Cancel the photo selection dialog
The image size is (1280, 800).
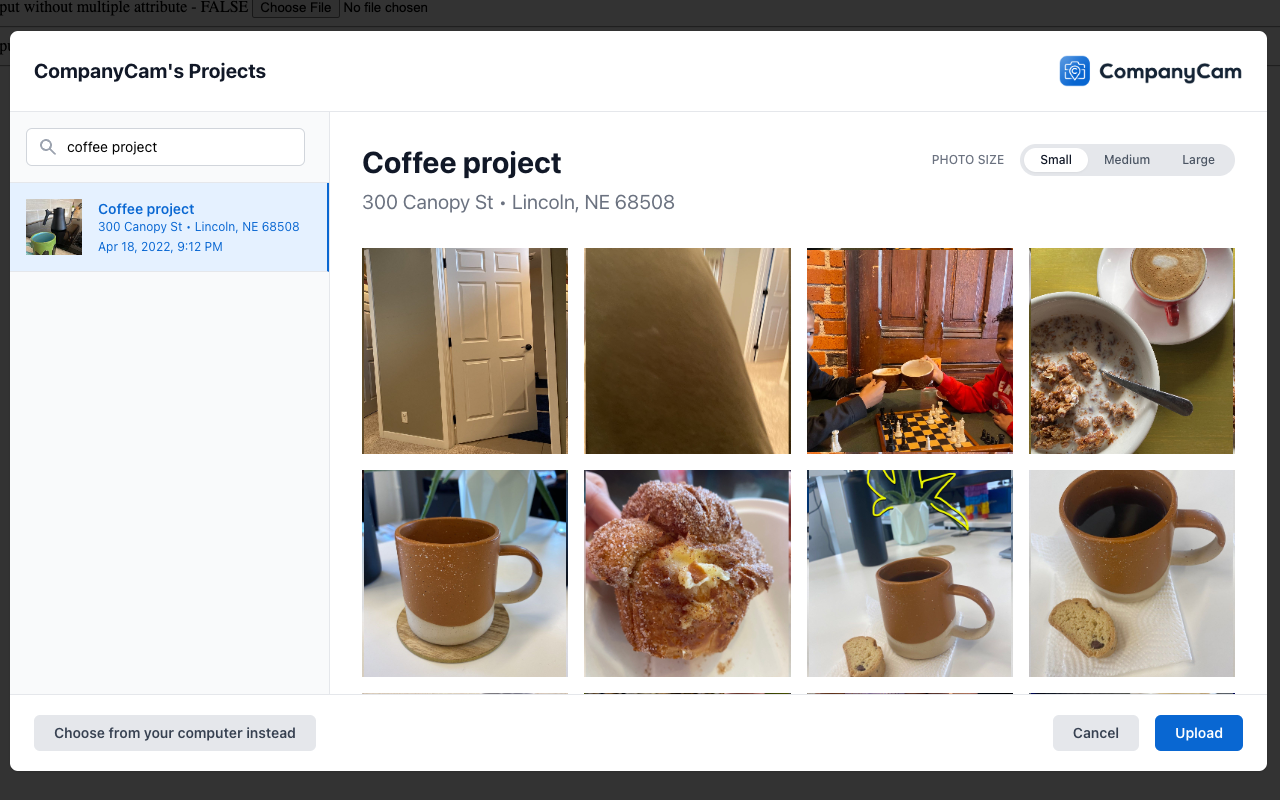[1095, 733]
